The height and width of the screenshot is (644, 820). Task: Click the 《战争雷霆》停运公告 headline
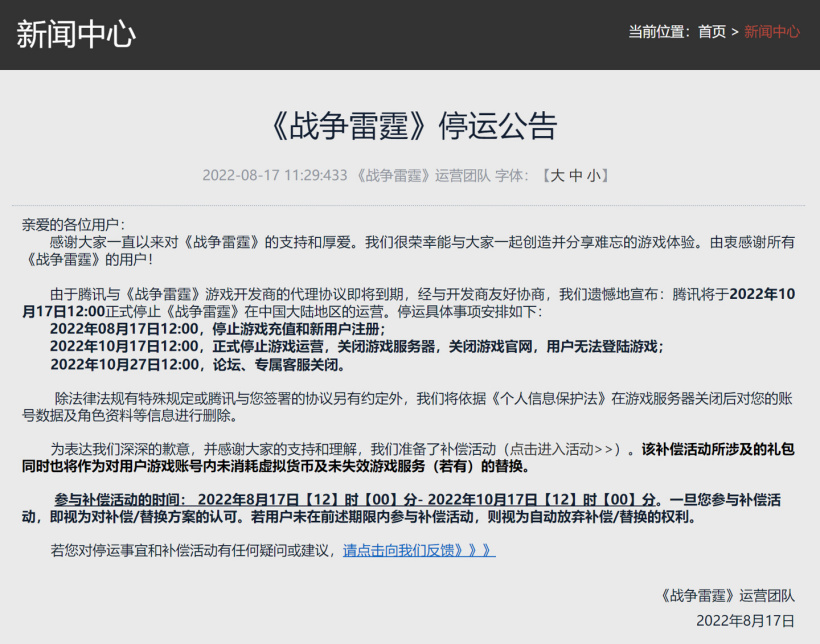click(x=413, y=126)
